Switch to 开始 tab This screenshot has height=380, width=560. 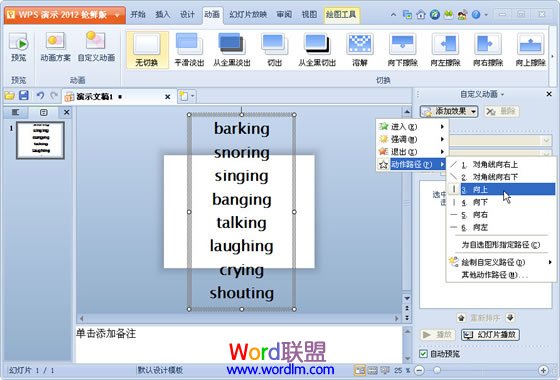point(138,15)
